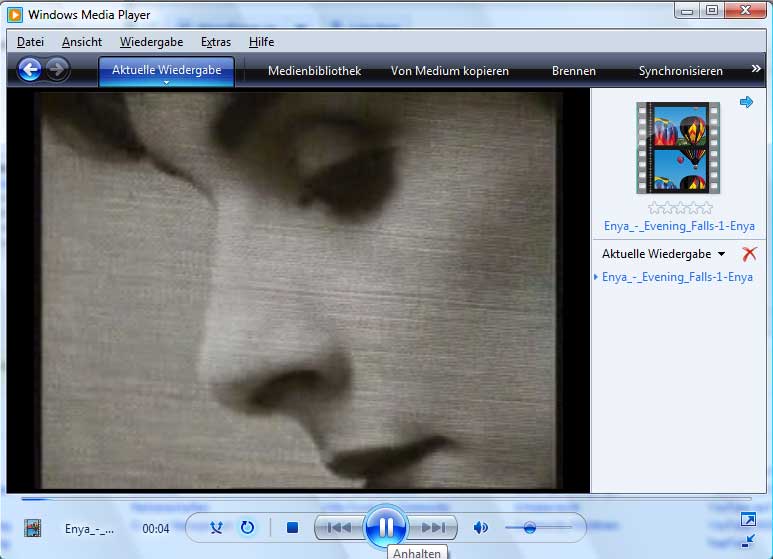Image resolution: width=773 pixels, height=559 pixels.
Task: Stop playback with the square stop button
Action: pyautogui.click(x=292, y=528)
